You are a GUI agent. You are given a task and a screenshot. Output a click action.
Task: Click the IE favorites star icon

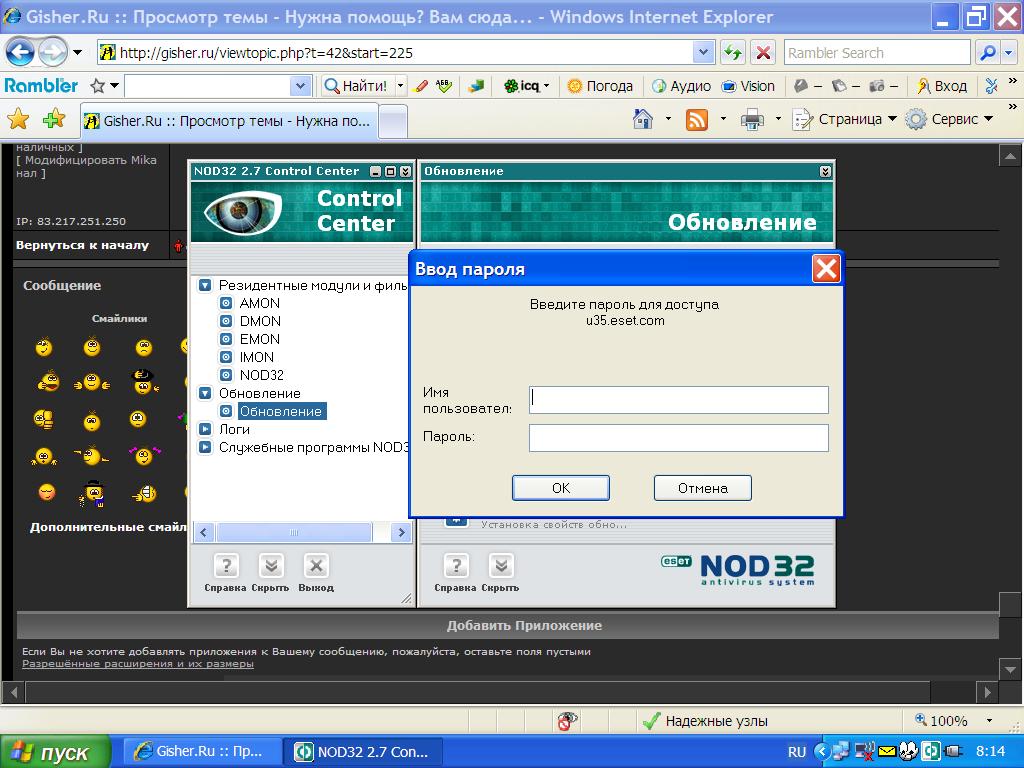(x=18, y=119)
